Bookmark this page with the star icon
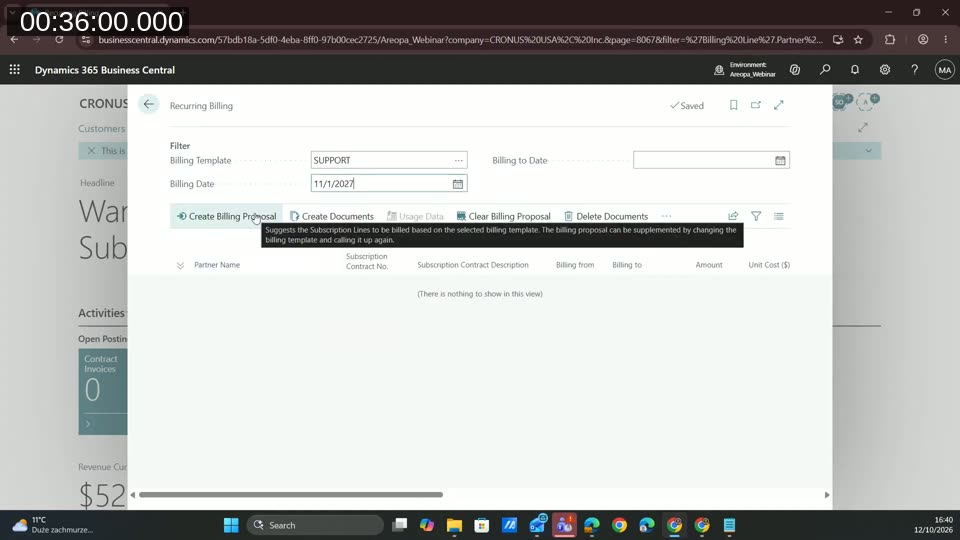The image size is (960, 540). click(858, 39)
